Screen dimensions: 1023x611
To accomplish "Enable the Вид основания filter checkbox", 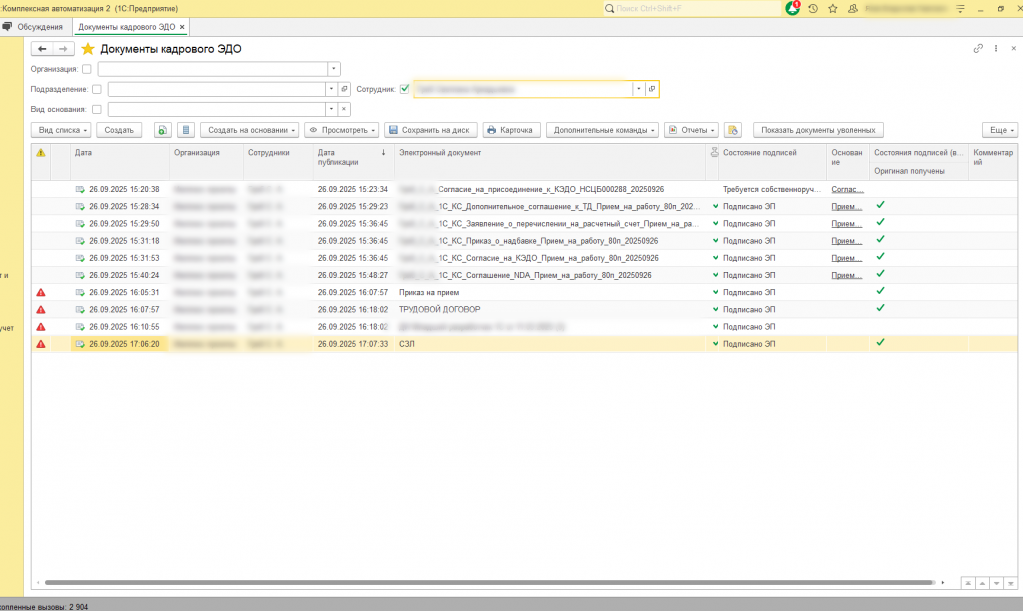I will coord(97,110).
